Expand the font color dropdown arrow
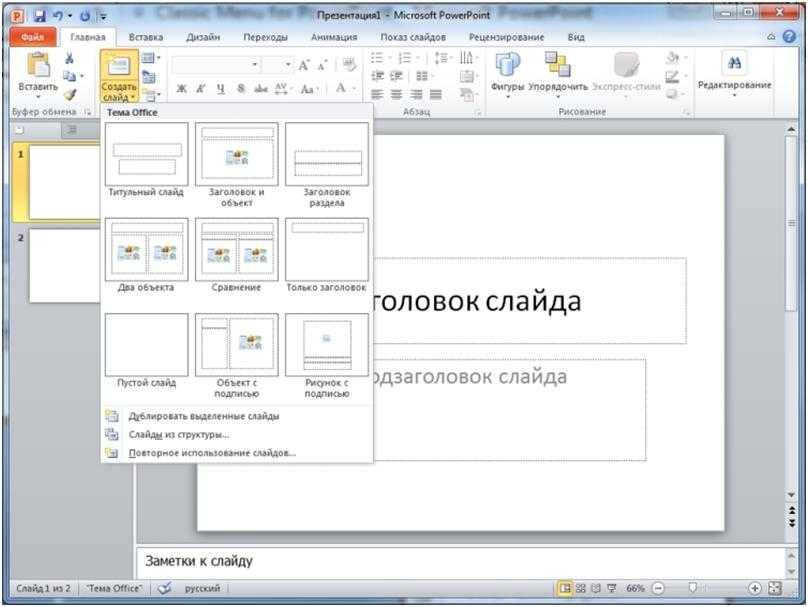 click(x=355, y=89)
